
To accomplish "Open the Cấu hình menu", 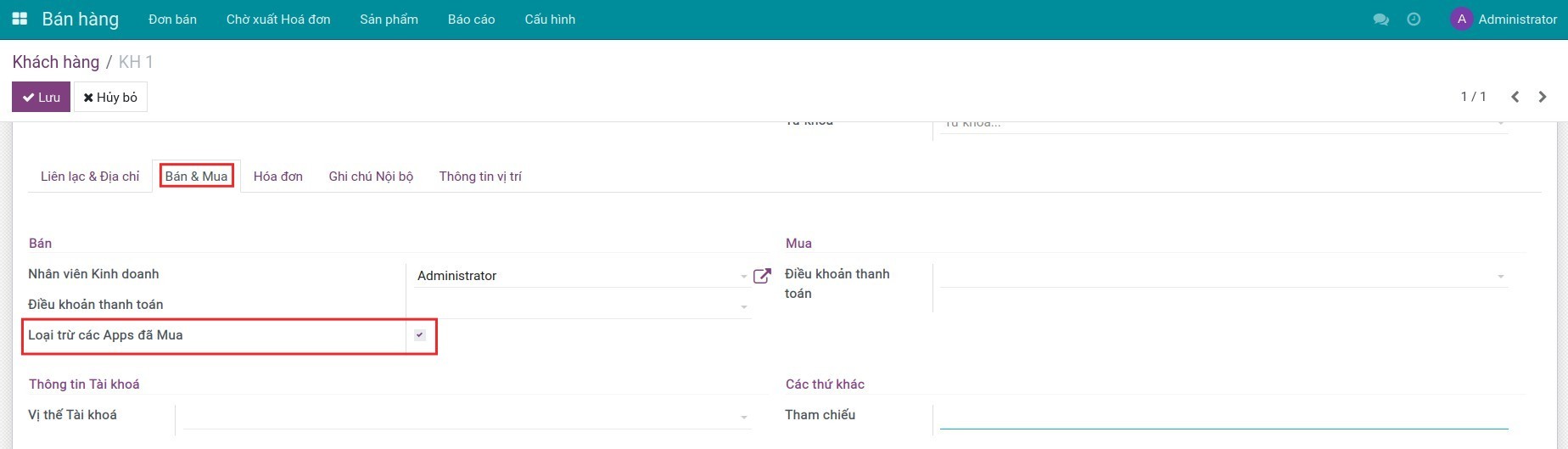I will [x=550, y=20].
